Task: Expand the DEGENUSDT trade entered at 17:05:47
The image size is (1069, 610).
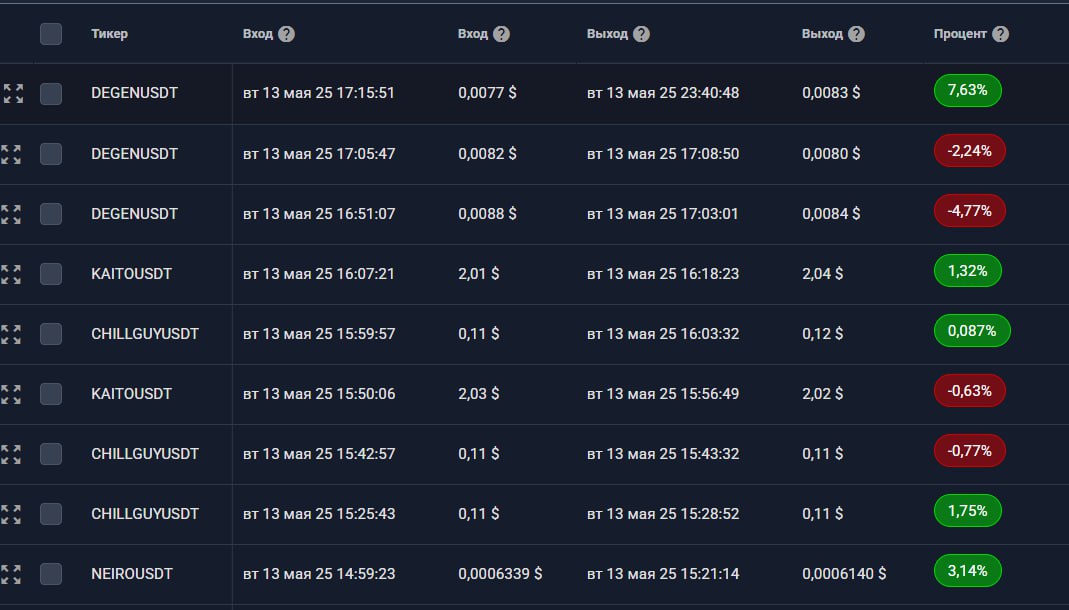Action: pyautogui.click(x=11, y=154)
